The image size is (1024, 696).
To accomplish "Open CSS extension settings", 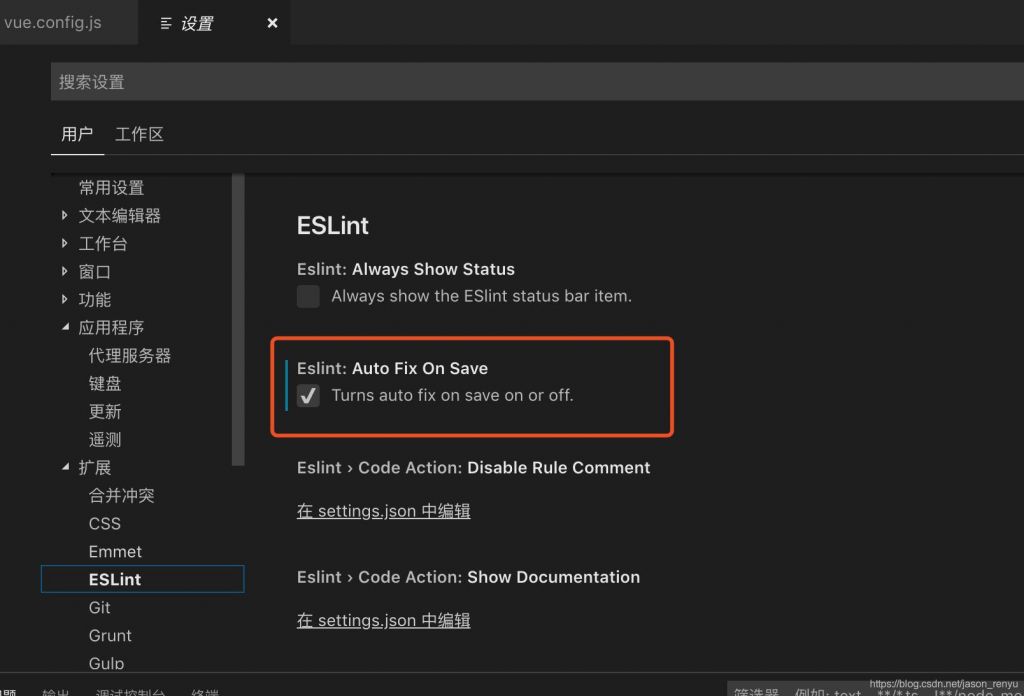I will point(104,524).
